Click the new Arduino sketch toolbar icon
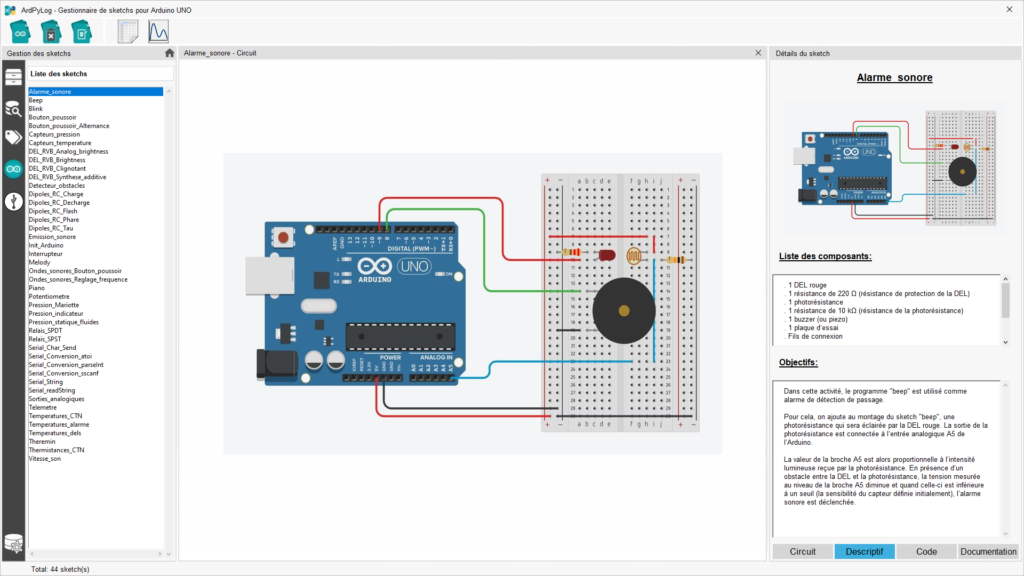The image size is (1024, 576). 20,31
